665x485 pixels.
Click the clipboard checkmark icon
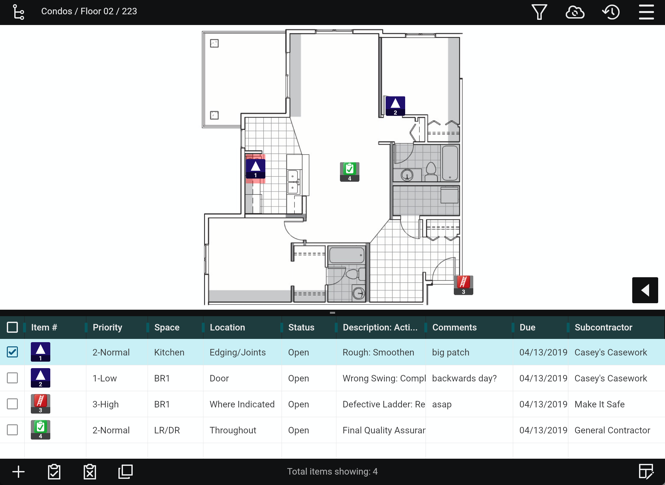[54, 472]
